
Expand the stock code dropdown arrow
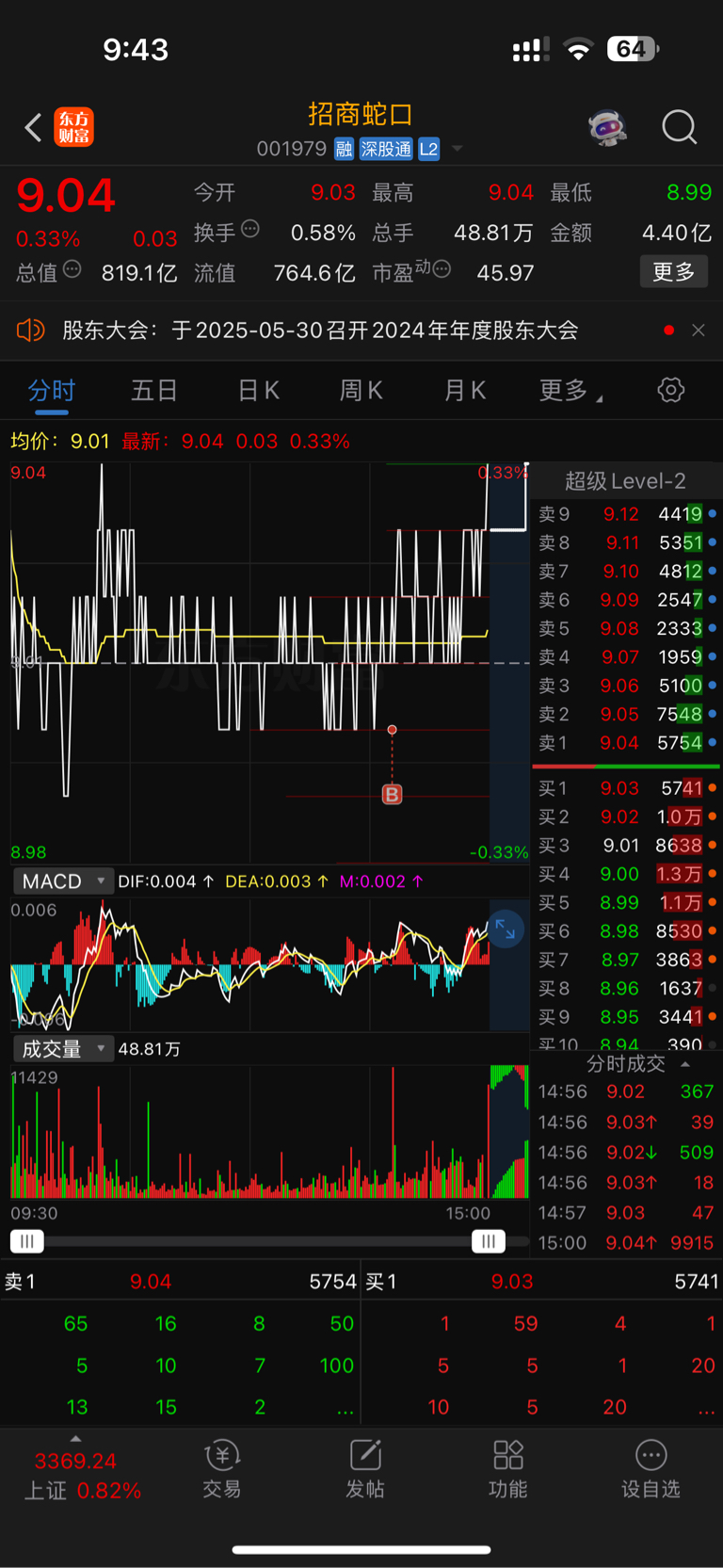point(458,149)
